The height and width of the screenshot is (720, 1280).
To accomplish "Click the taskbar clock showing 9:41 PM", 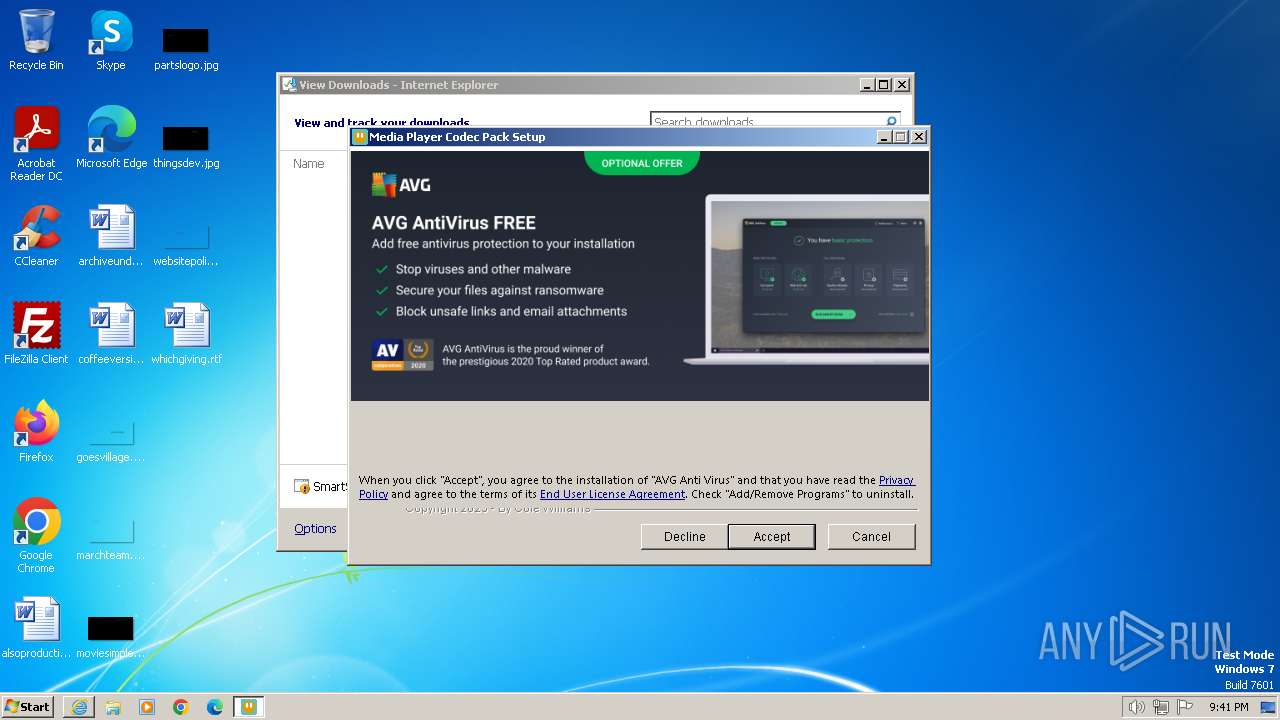I will pyautogui.click(x=1228, y=707).
